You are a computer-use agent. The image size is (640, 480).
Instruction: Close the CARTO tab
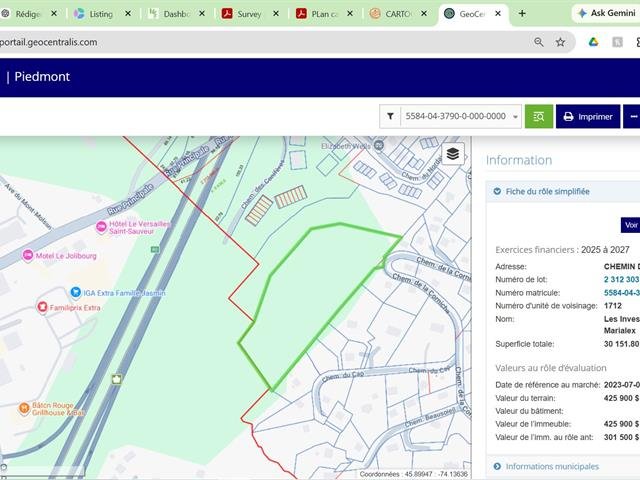(x=424, y=13)
